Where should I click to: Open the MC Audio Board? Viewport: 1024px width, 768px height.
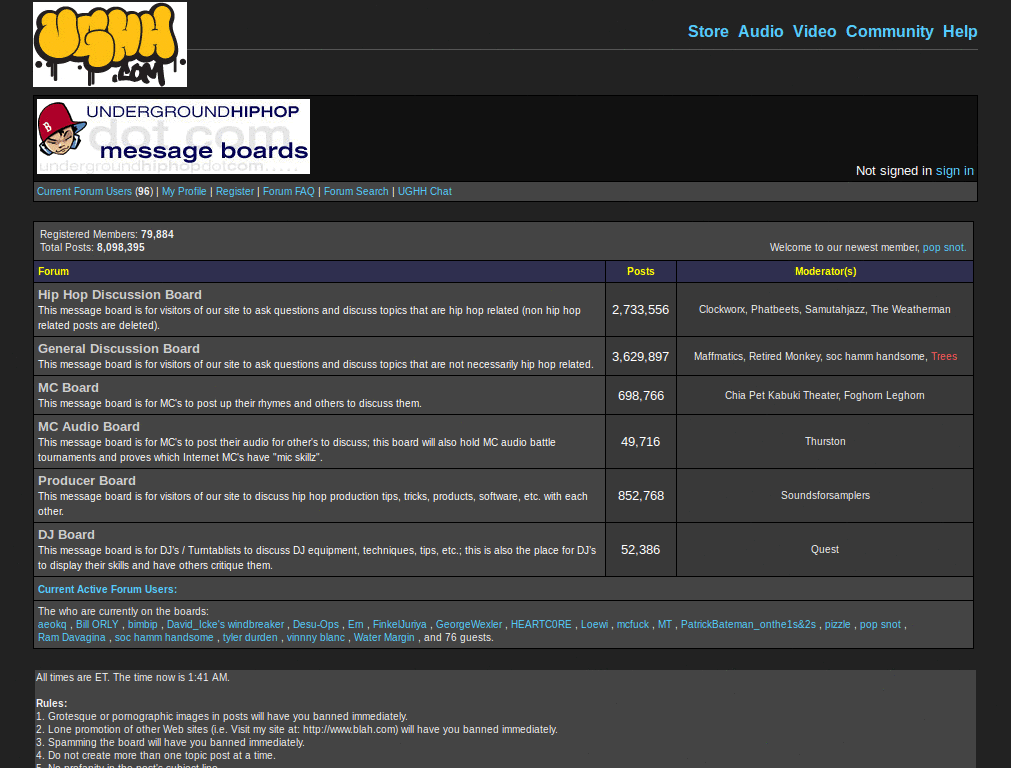89,426
